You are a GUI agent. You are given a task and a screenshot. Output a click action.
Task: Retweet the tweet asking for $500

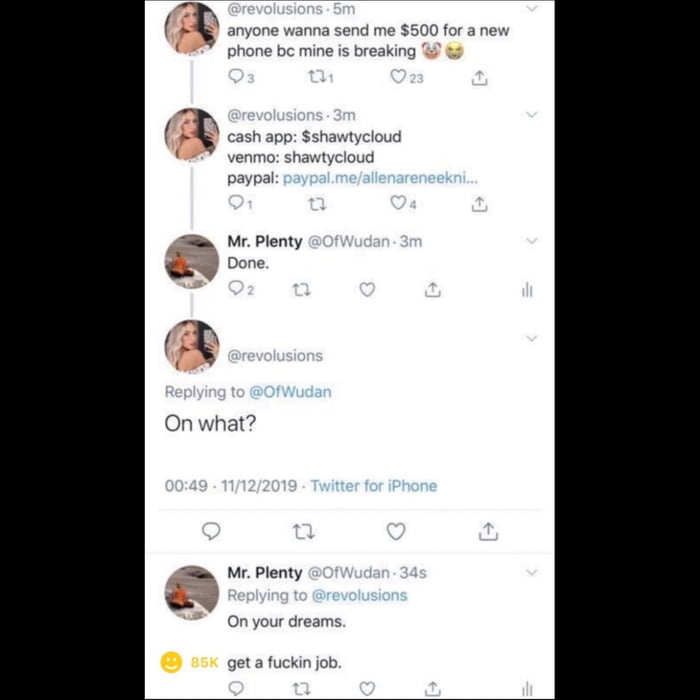click(314, 77)
